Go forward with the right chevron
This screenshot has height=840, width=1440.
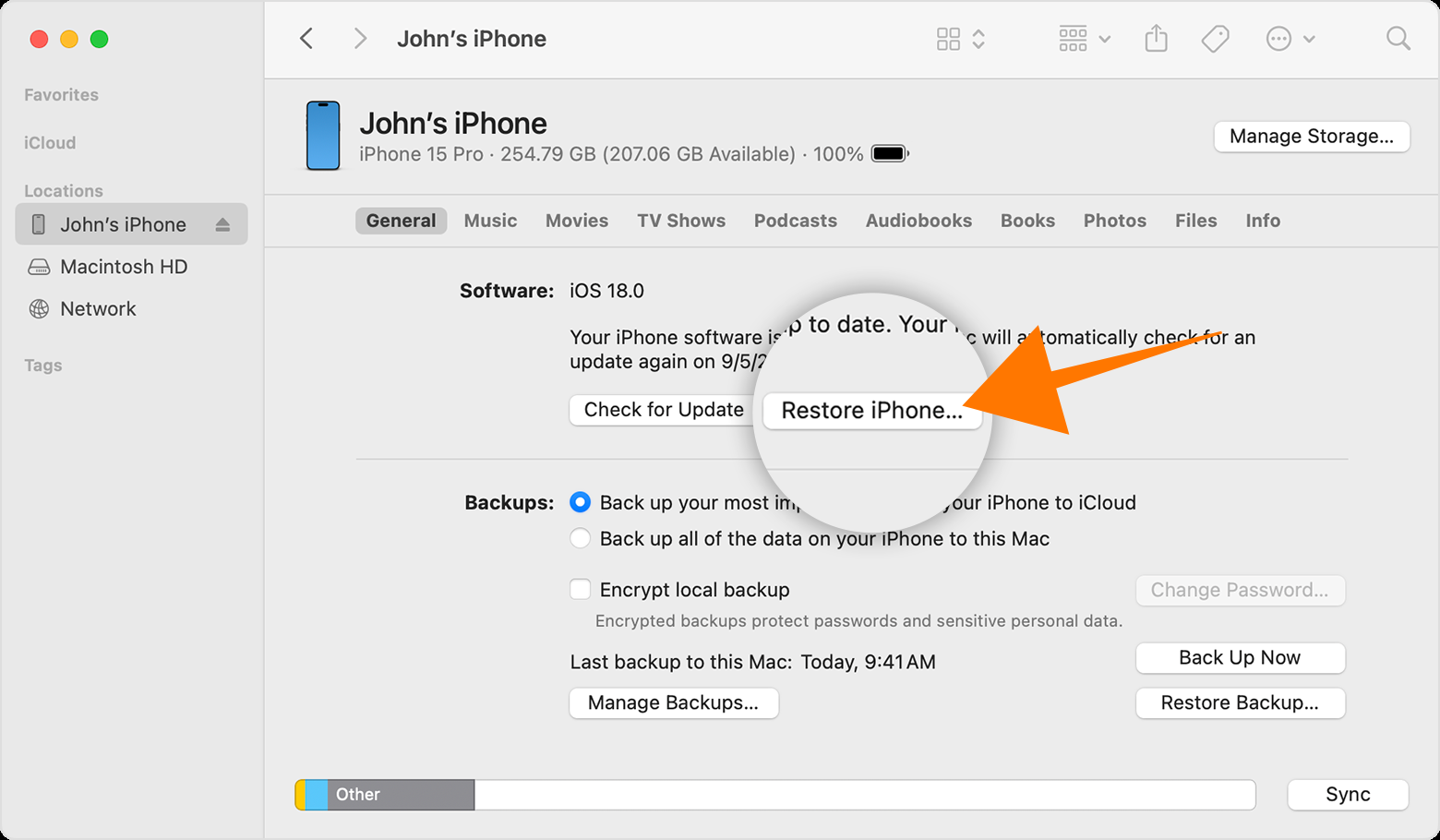360,39
